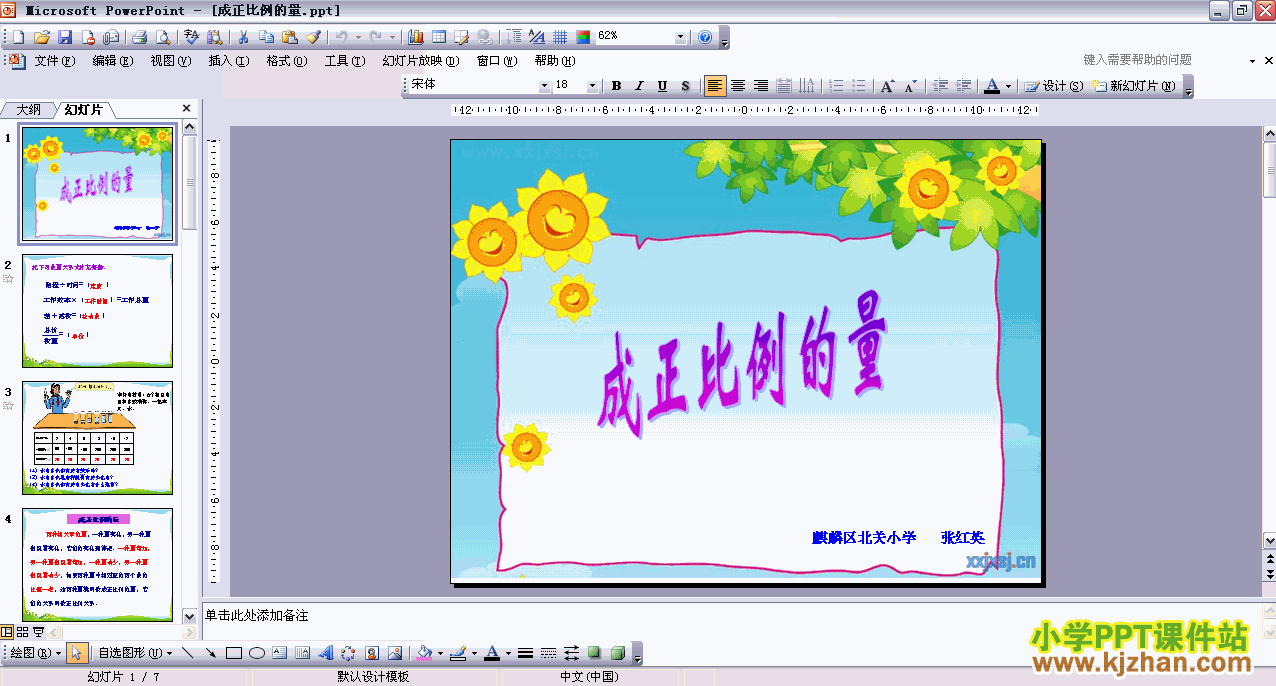The height and width of the screenshot is (686, 1276).
Task: Toggle the color/grayscale view button
Action: click(x=583, y=37)
